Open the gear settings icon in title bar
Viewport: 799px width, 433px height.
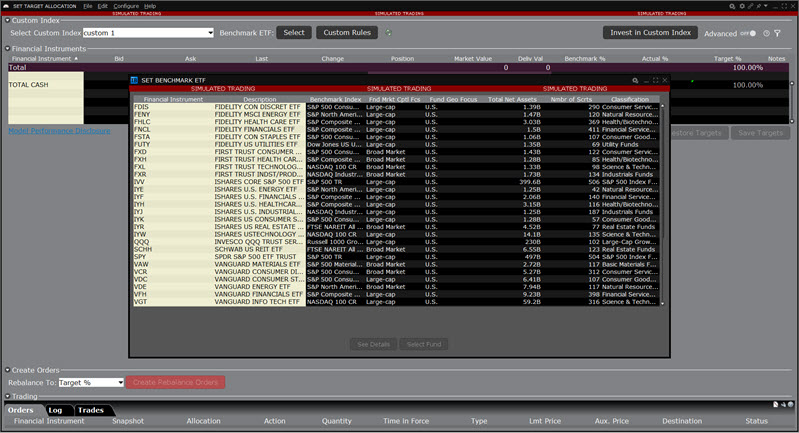coord(742,6)
